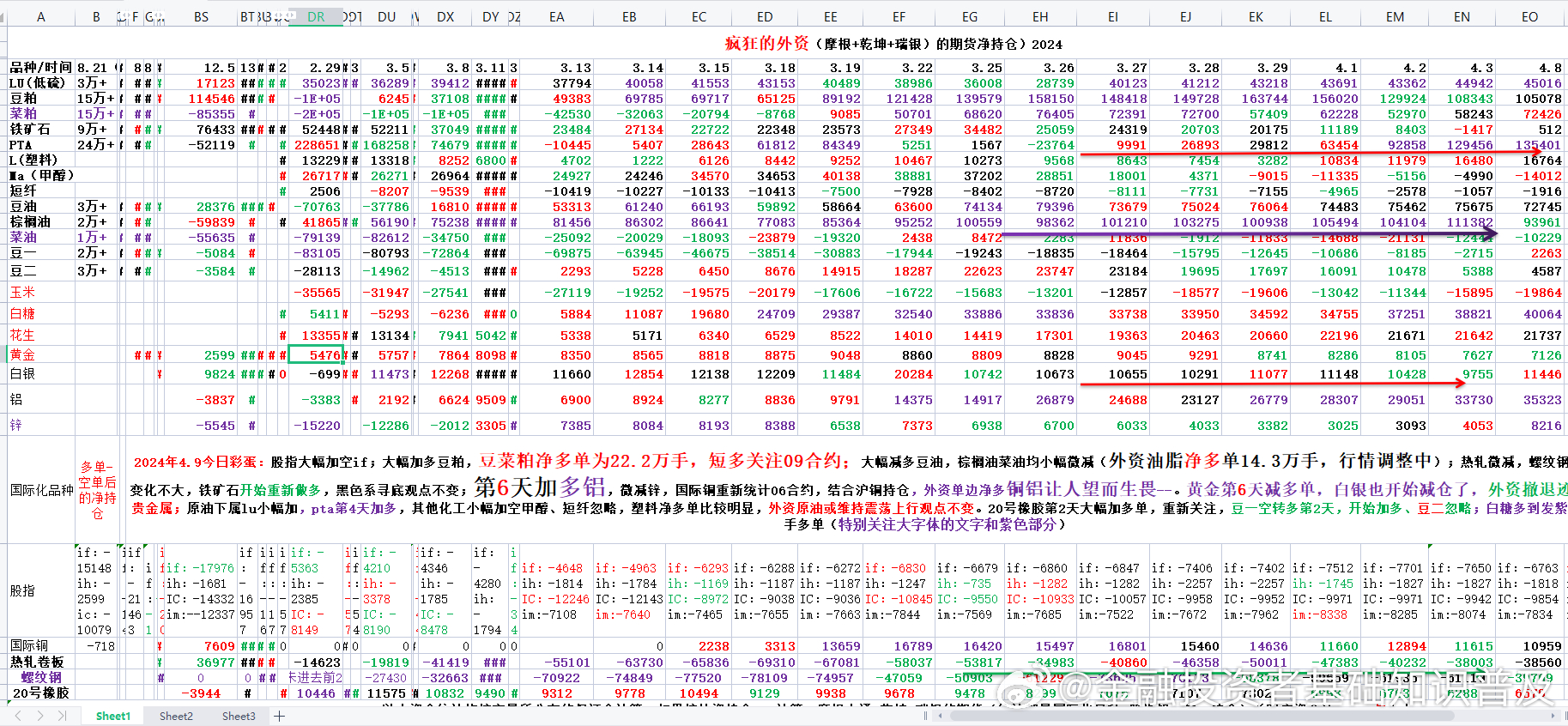Click the horizontal scrollbar thumb

click(1202, 716)
